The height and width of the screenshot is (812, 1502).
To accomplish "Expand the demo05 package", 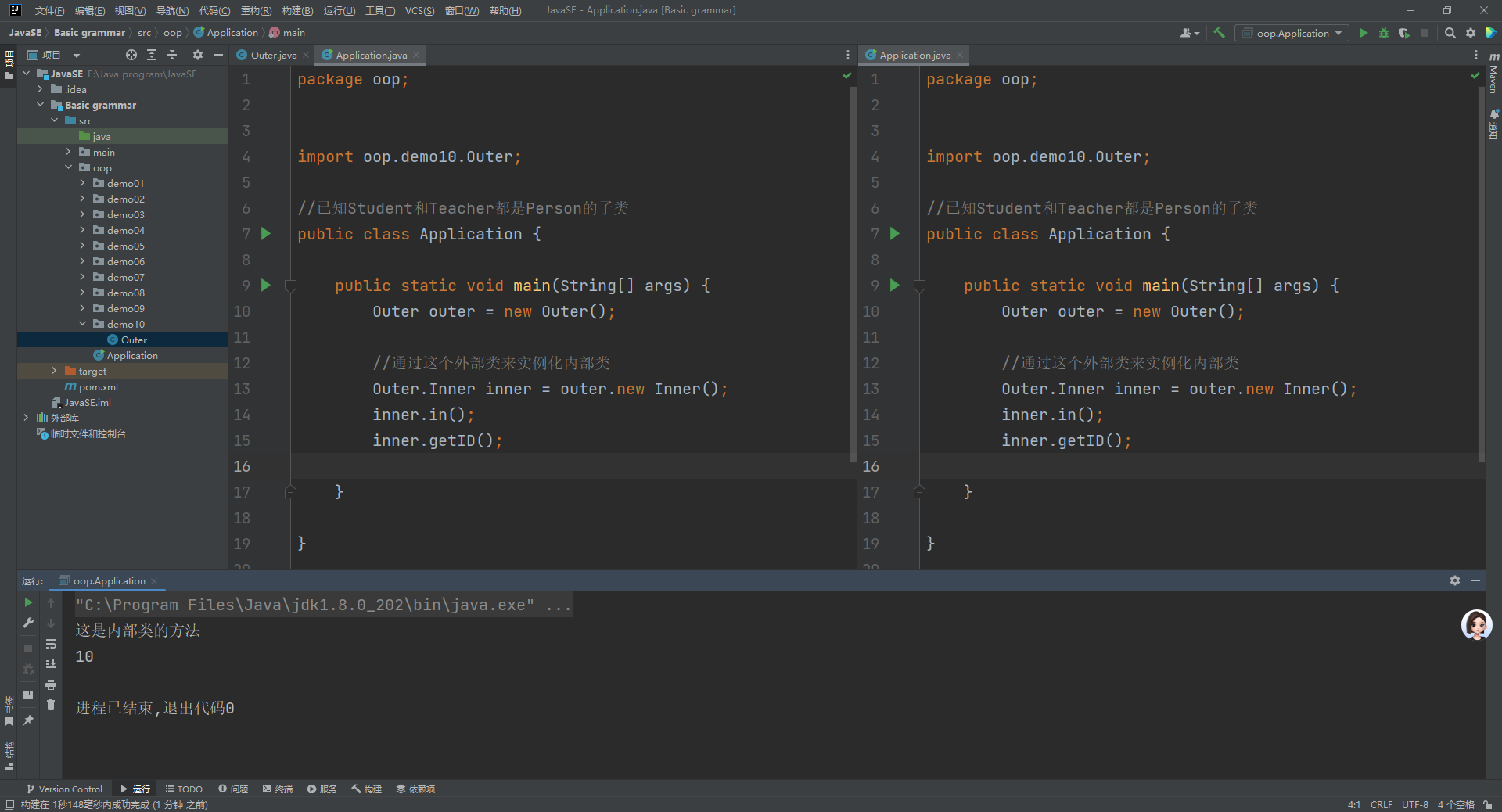I will (82, 246).
